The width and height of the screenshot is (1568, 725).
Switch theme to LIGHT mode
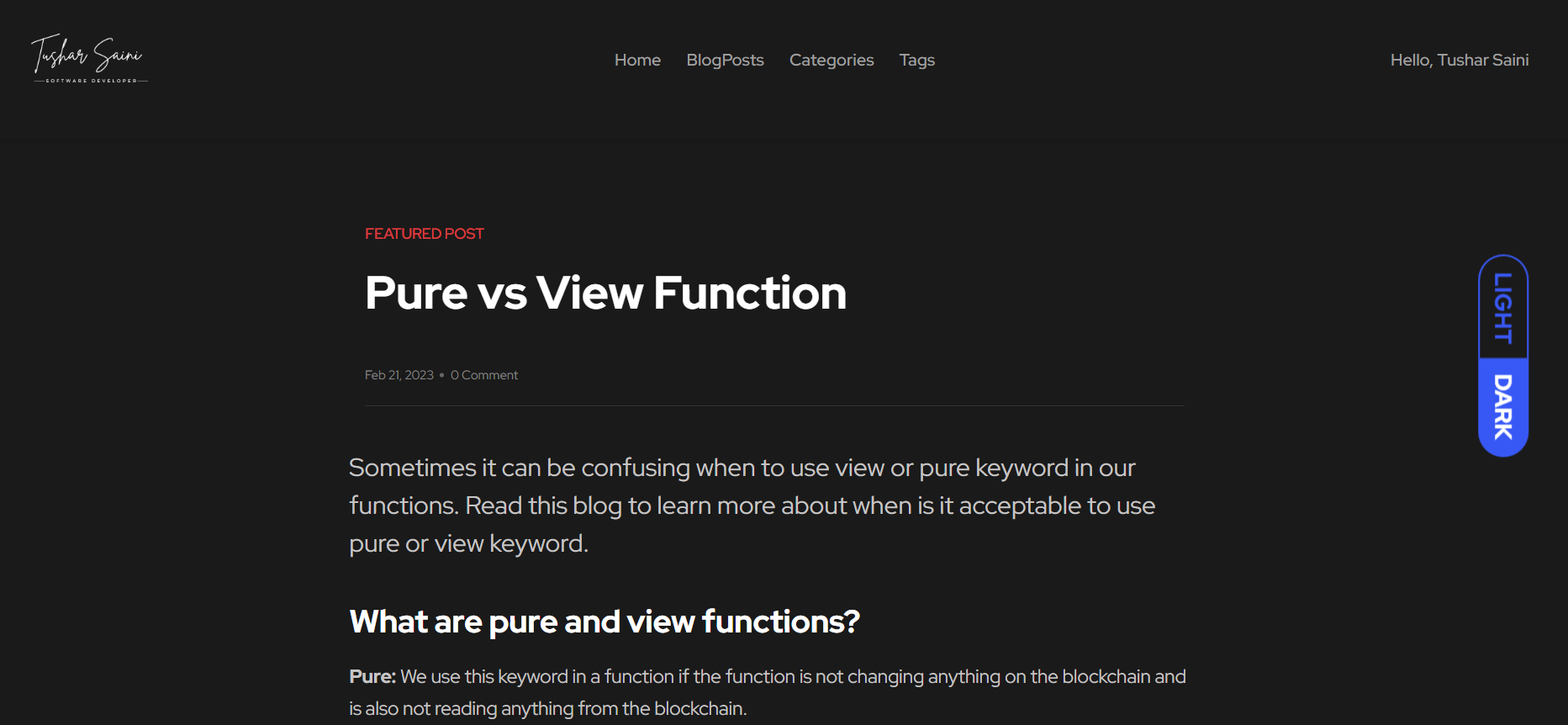point(1503,308)
